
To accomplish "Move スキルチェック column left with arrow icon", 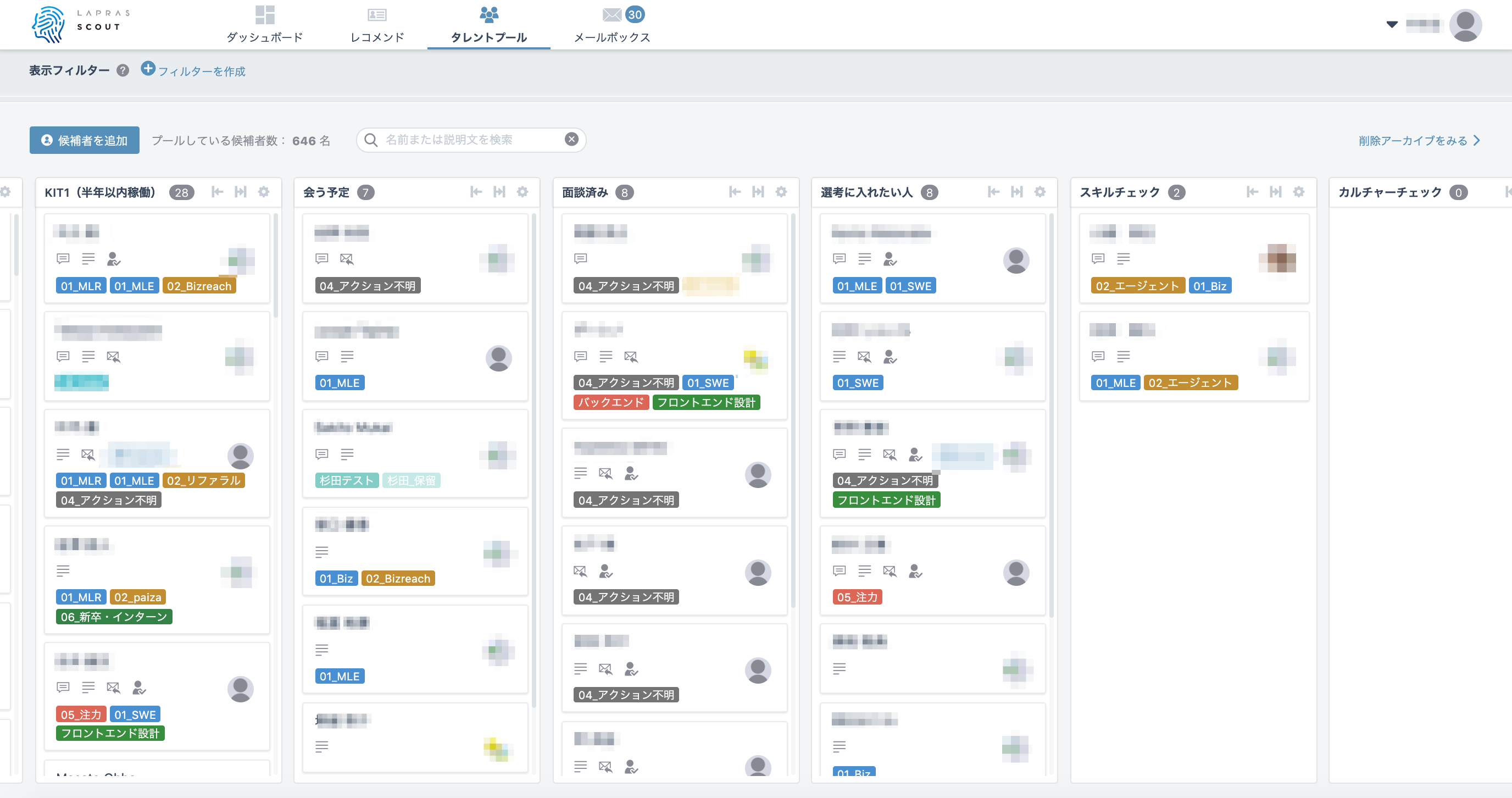I will pyautogui.click(x=1252, y=192).
